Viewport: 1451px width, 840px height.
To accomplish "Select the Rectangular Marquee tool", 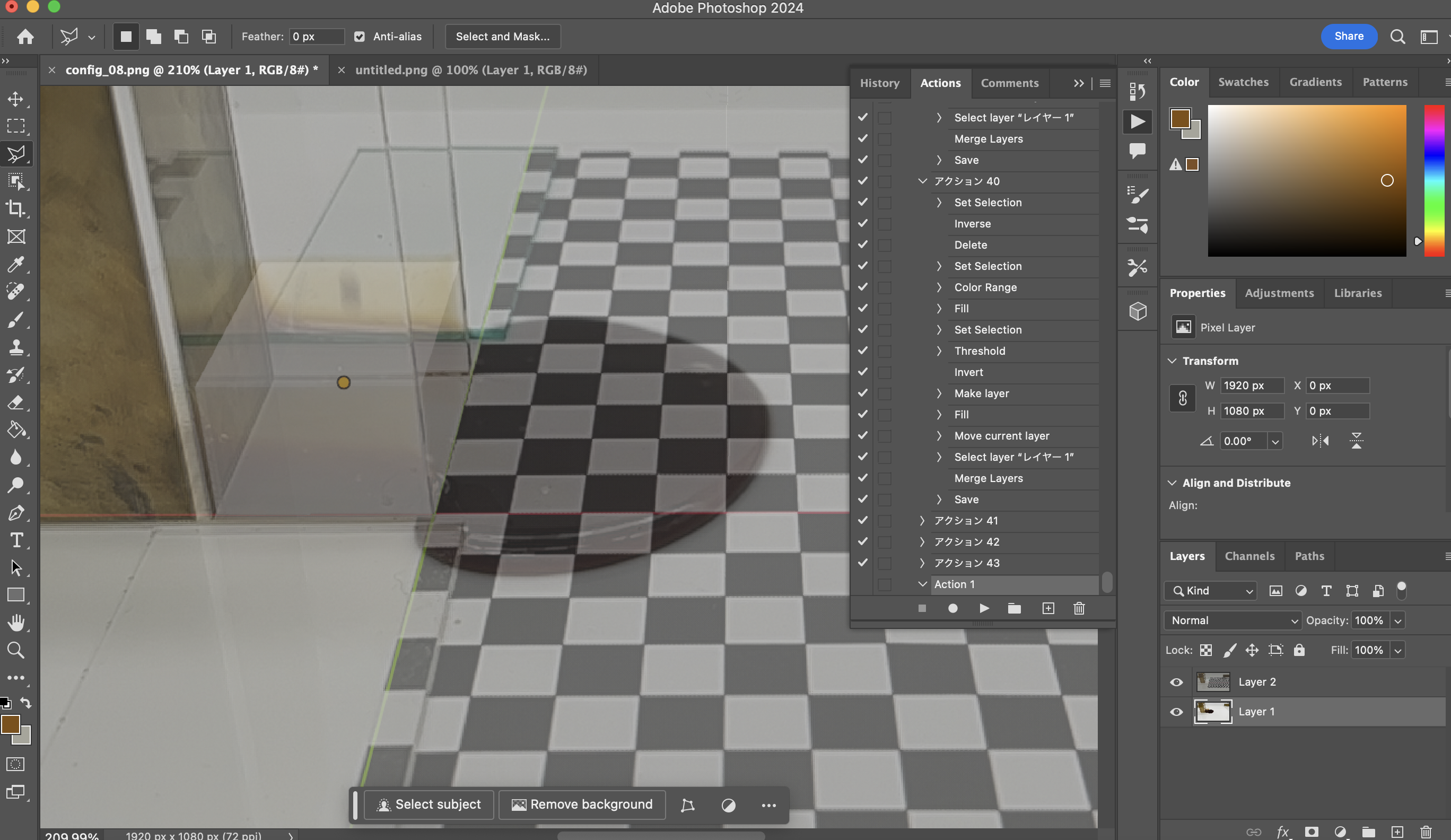I will pos(15,126).
